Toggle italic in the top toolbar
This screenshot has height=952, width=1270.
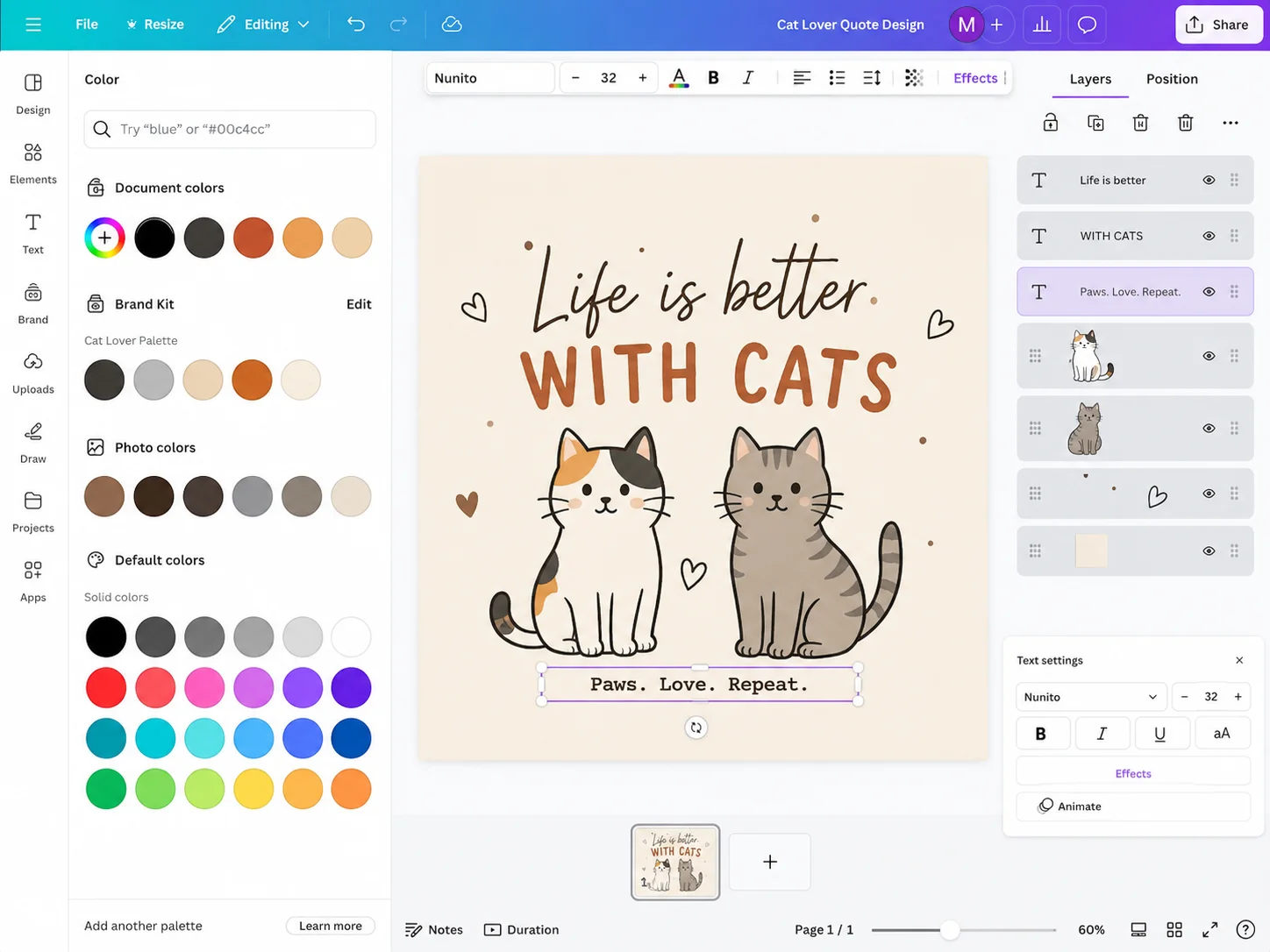click(748, 78)
